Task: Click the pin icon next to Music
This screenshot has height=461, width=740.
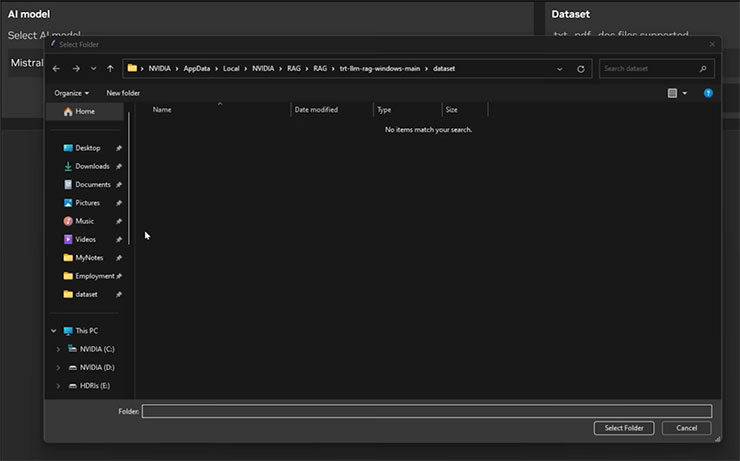Action: point(119,221)
